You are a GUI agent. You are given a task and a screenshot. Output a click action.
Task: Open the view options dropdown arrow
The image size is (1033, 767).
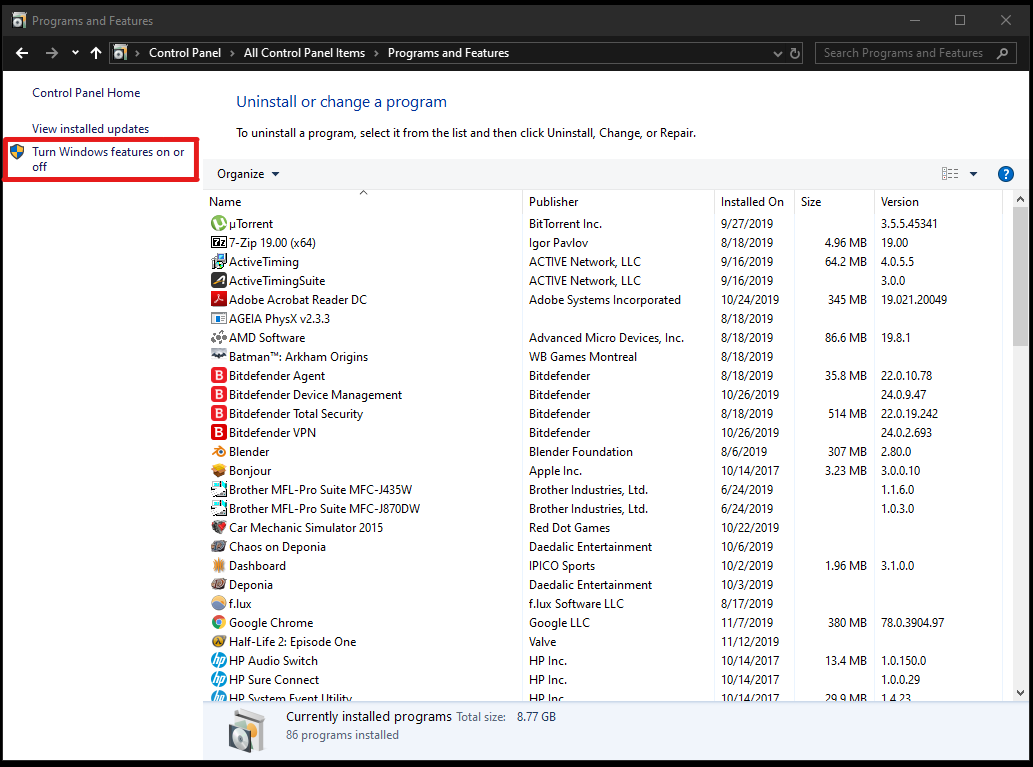973,174
